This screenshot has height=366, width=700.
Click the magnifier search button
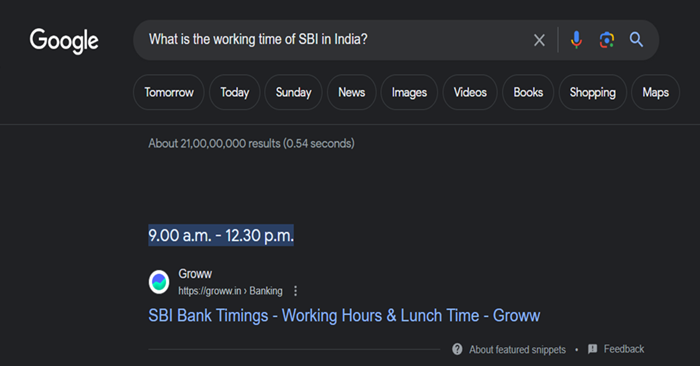click(x=636, y=40)
